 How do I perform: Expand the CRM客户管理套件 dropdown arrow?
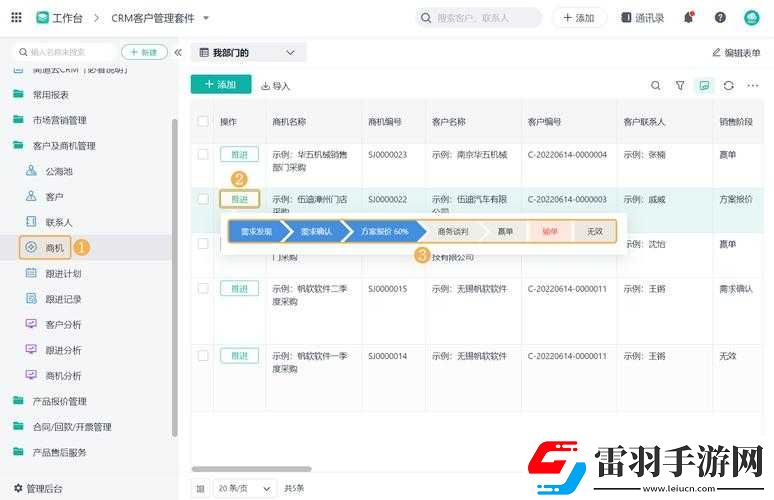(x=206, y=18)
